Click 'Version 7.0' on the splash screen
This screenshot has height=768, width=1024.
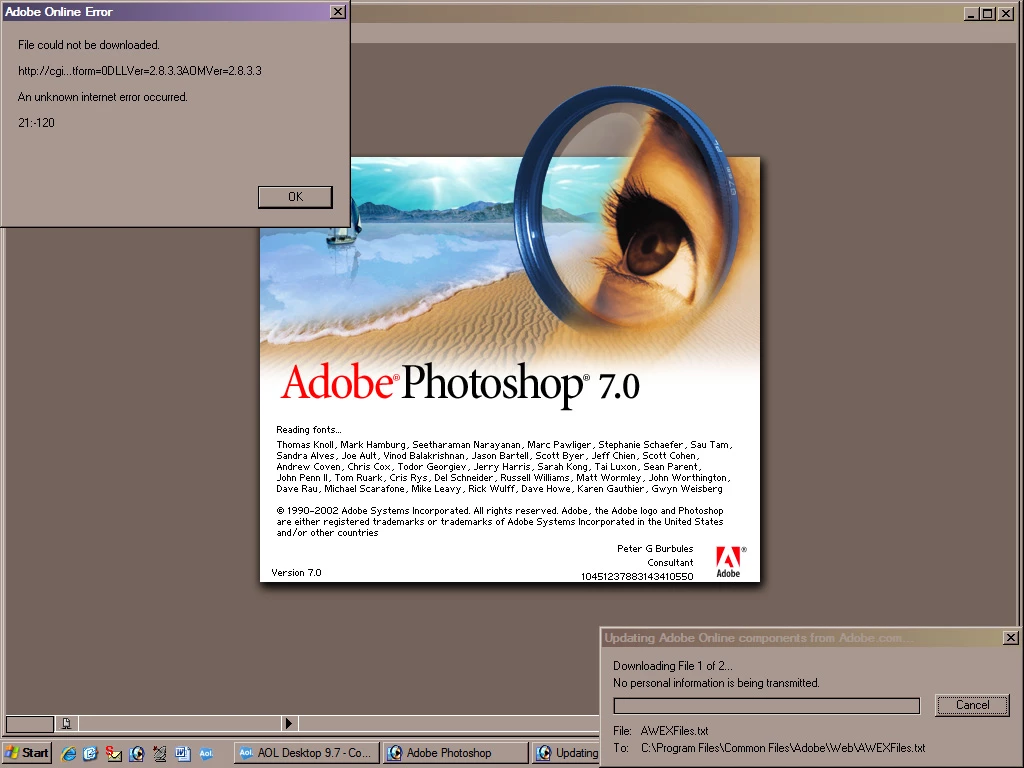tap(296, 573)
